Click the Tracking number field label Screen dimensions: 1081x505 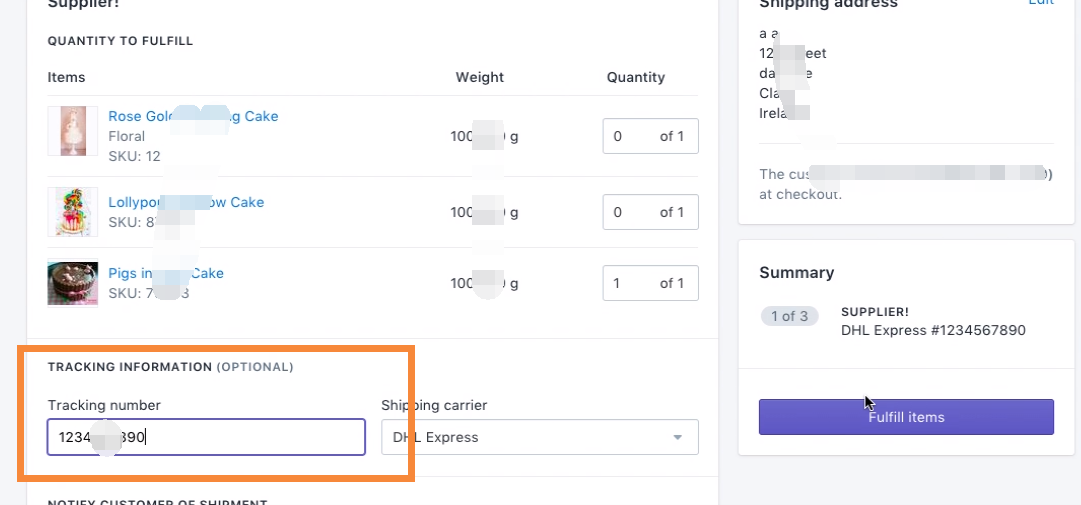[104, 405]
